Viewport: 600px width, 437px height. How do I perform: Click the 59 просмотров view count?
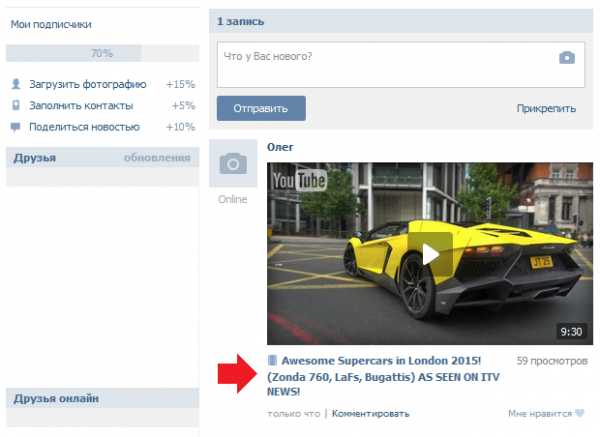[x=552, y=361]
